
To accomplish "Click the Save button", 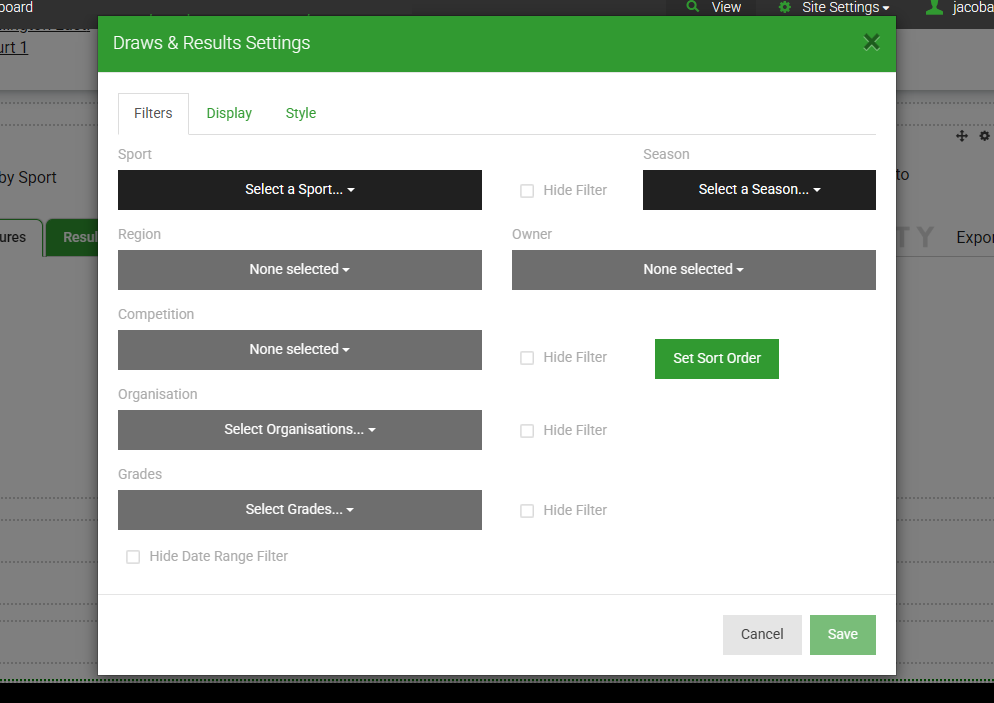I will [843, 635].
